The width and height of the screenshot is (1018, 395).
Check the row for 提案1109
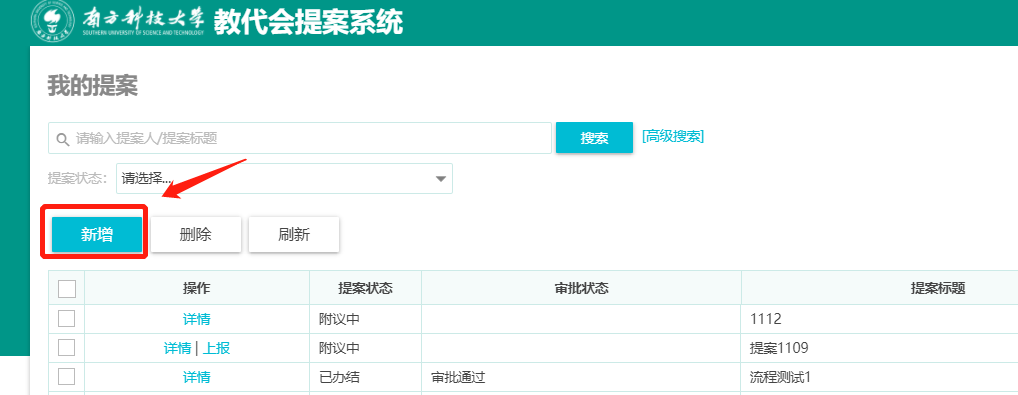tap(67, 348)
